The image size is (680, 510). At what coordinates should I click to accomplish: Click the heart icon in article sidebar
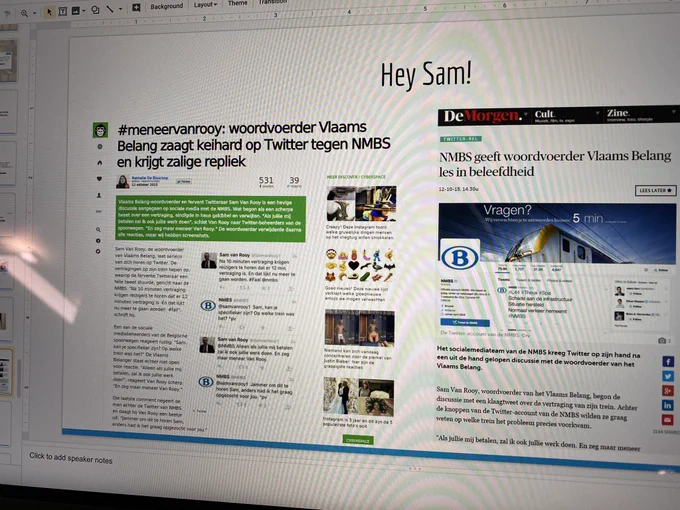[x=99, y=179]
